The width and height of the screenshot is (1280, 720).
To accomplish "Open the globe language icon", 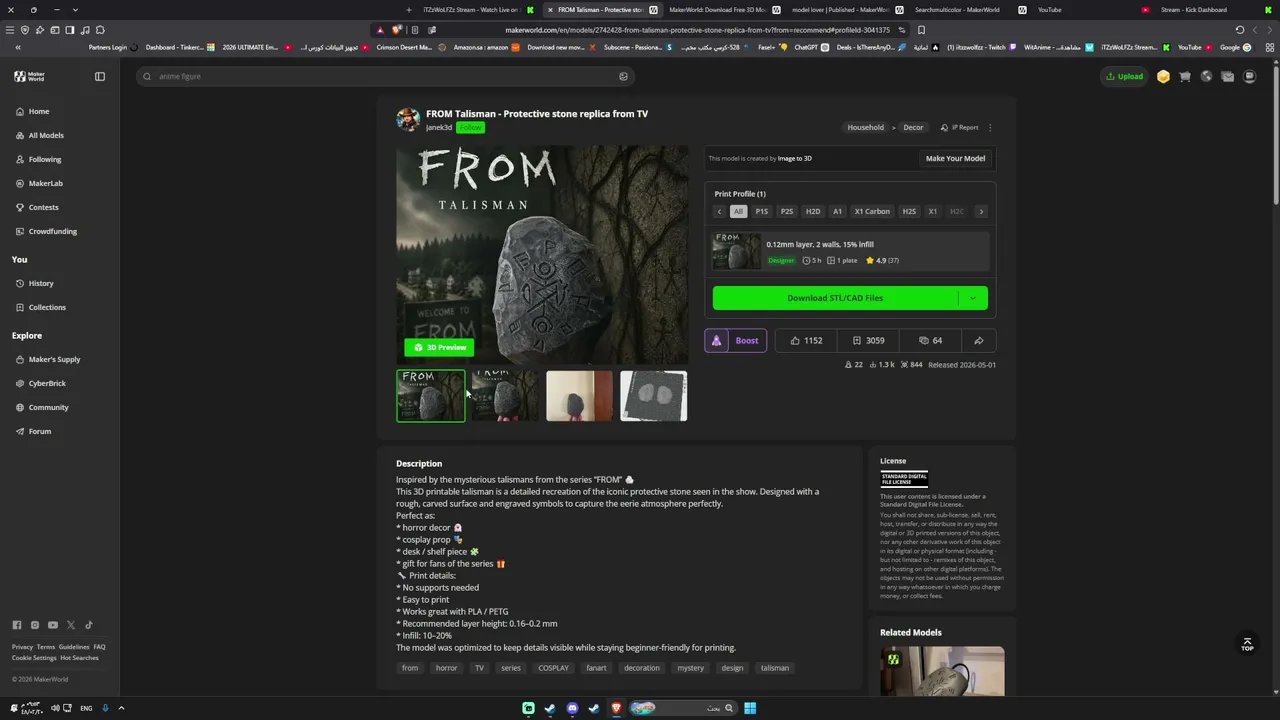I will pyautogui.click(x=1206, y=76).
